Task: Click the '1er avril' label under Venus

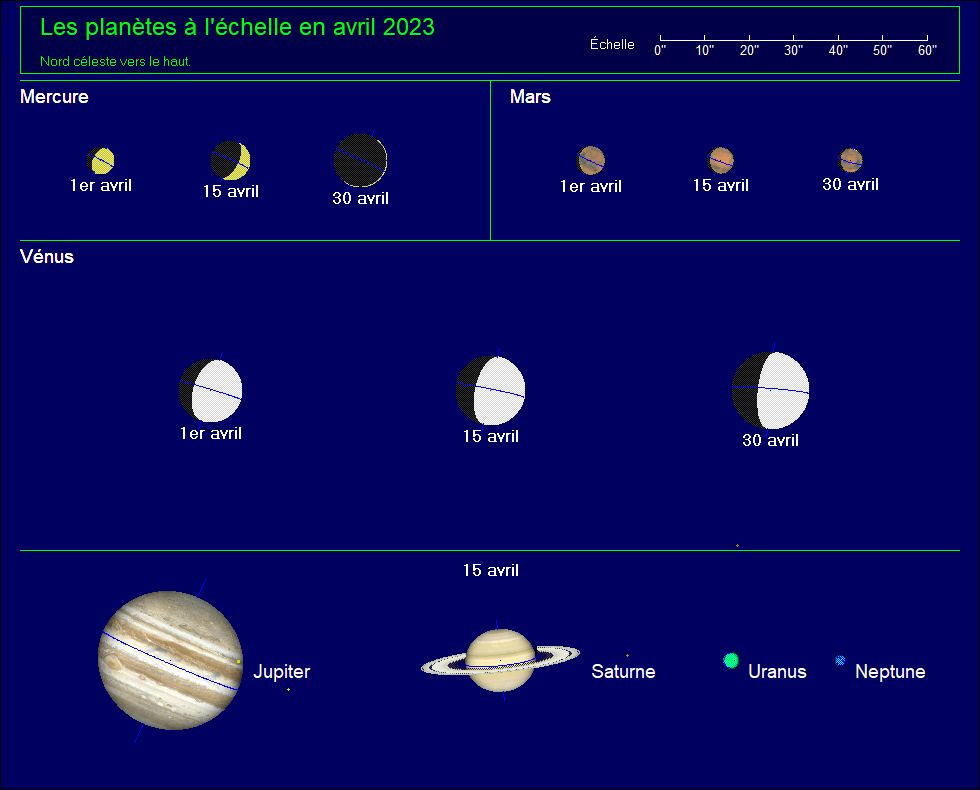Action: [x=211, y=433]
